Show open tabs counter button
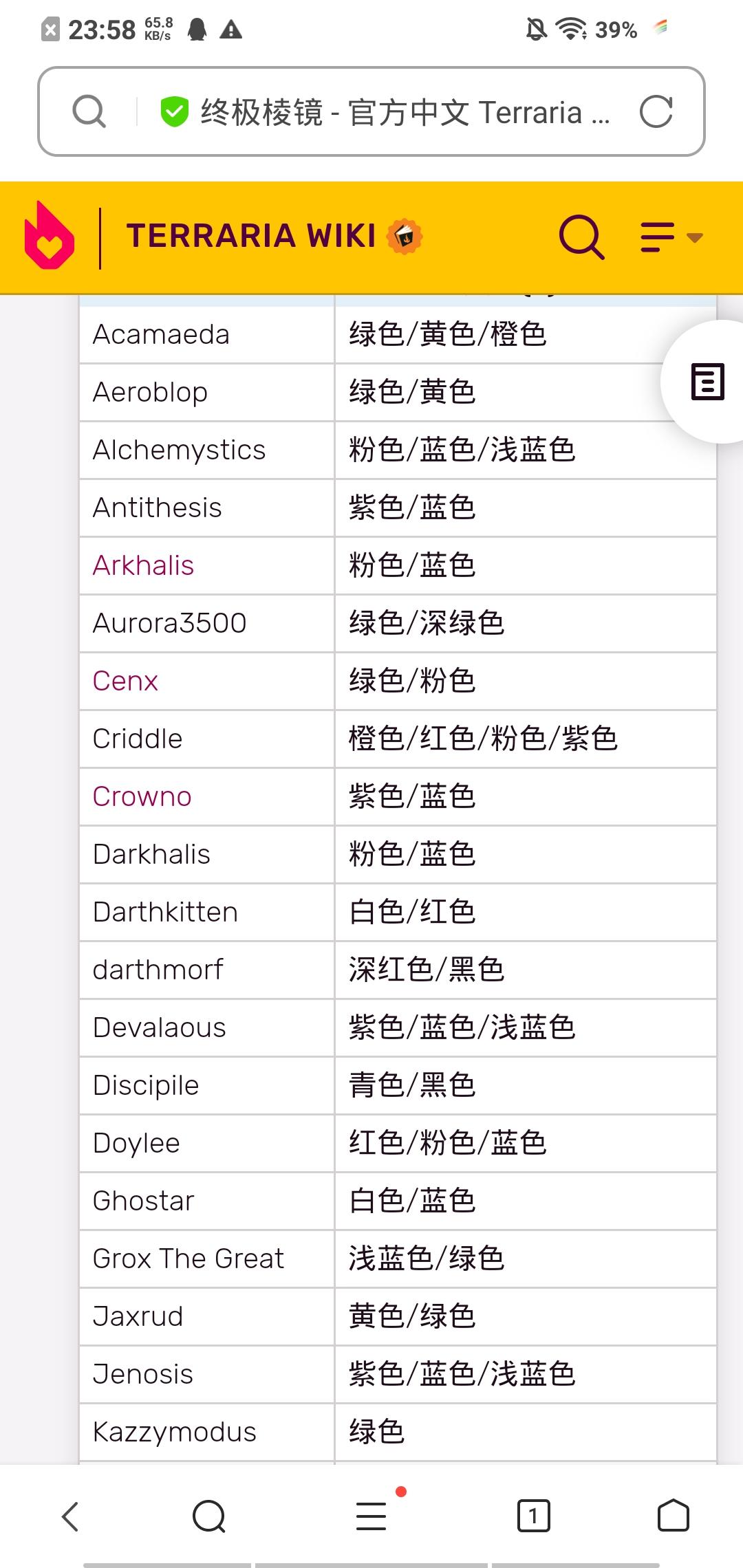This screenshot has height=1568, width=743. click(x=533, y=1516)
